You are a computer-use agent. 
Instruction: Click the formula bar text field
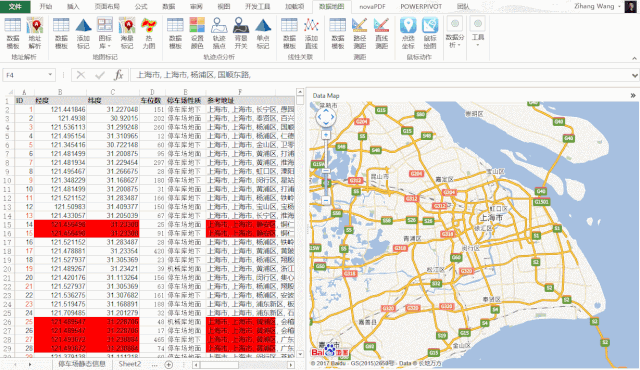point(380,75)
